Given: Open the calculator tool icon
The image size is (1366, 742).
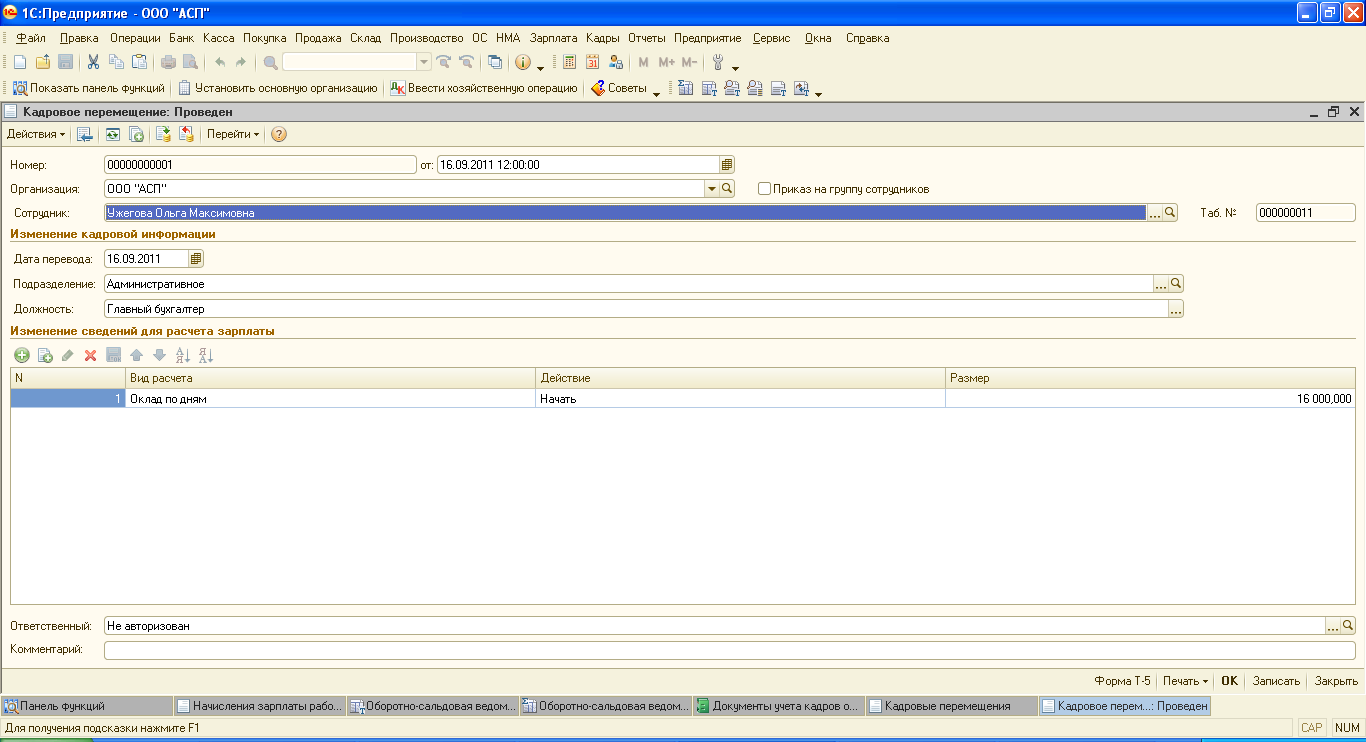Looking at the screenshot, I should 570,62.
